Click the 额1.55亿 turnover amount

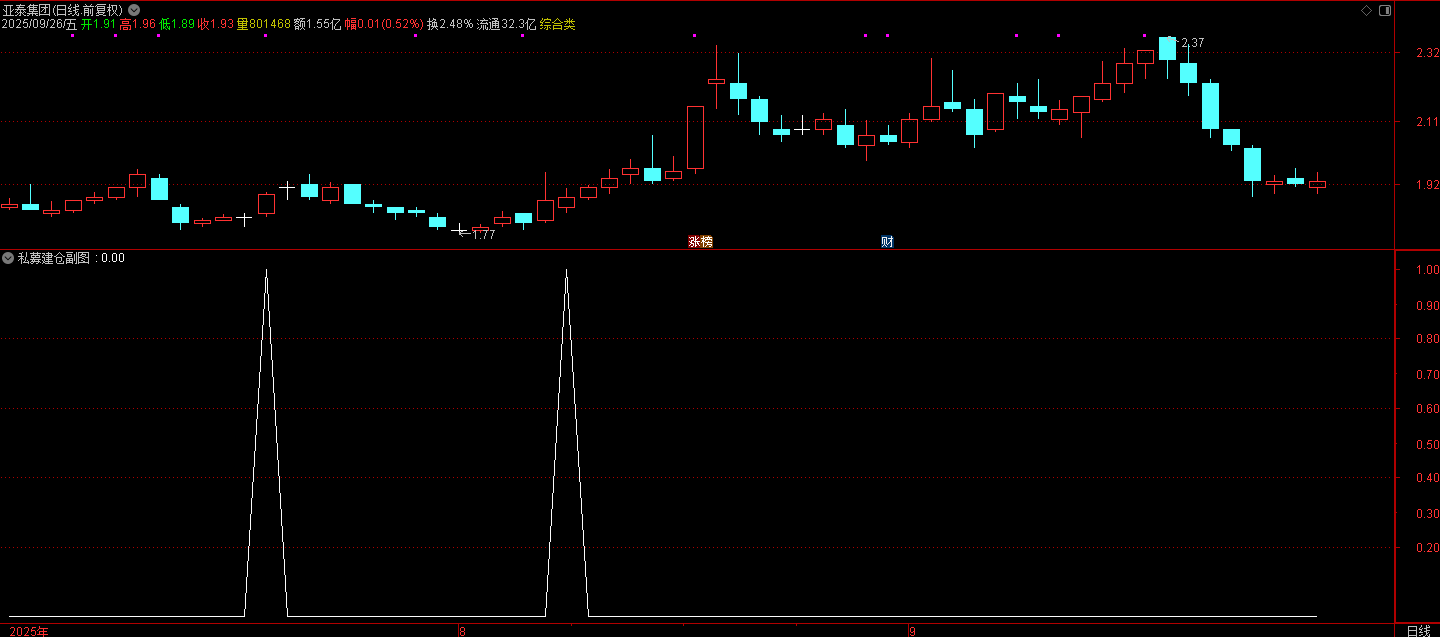click(x=318, y=24)
